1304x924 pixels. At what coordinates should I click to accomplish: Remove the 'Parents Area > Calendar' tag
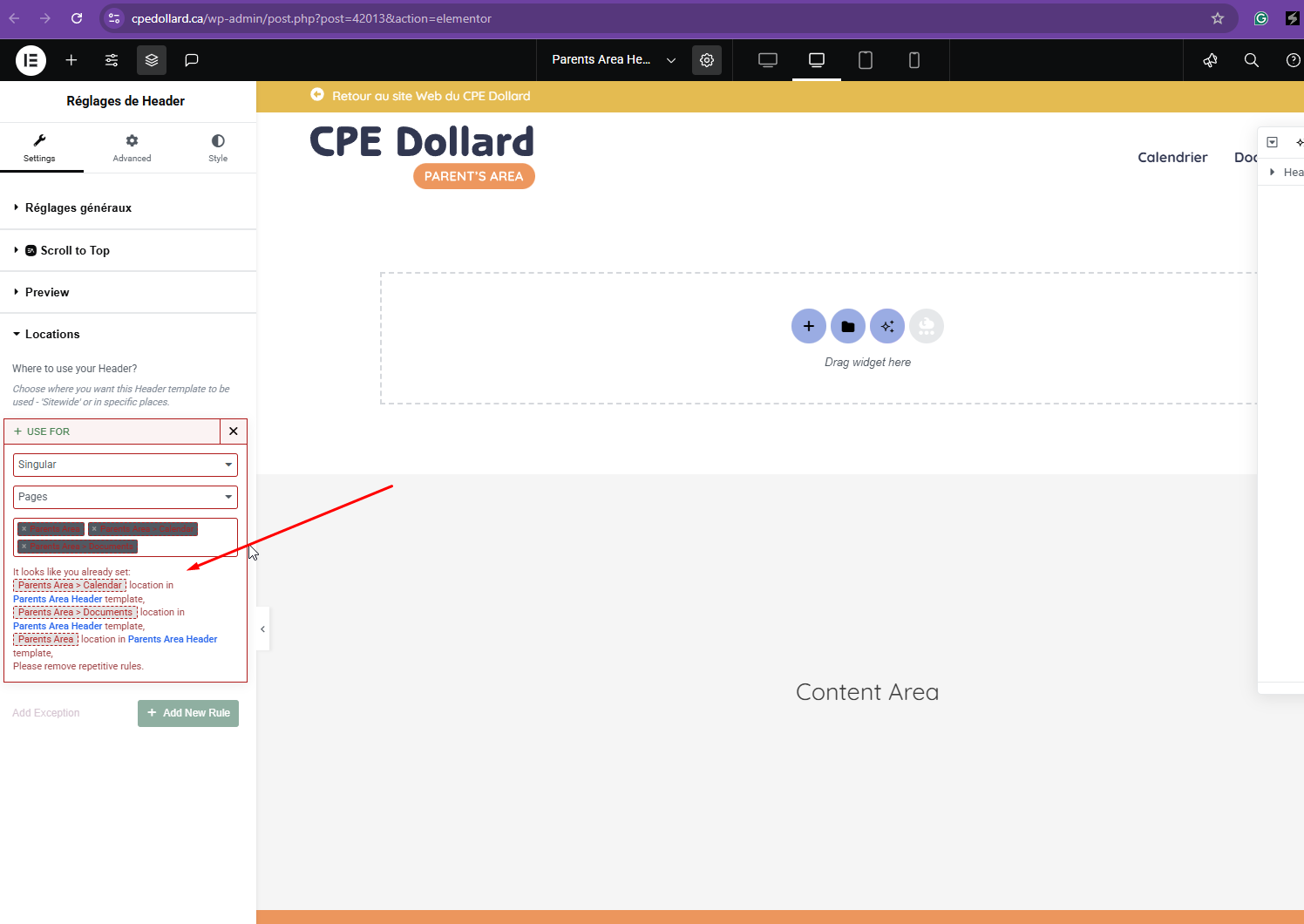(x=94, y=529)
